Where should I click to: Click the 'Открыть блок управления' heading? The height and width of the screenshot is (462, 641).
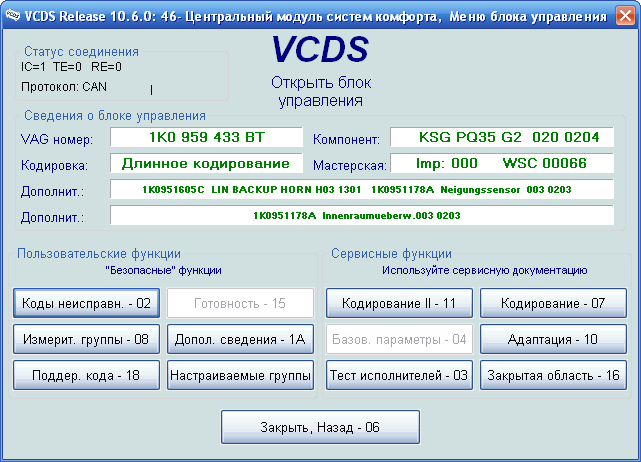tap(321, 92)
